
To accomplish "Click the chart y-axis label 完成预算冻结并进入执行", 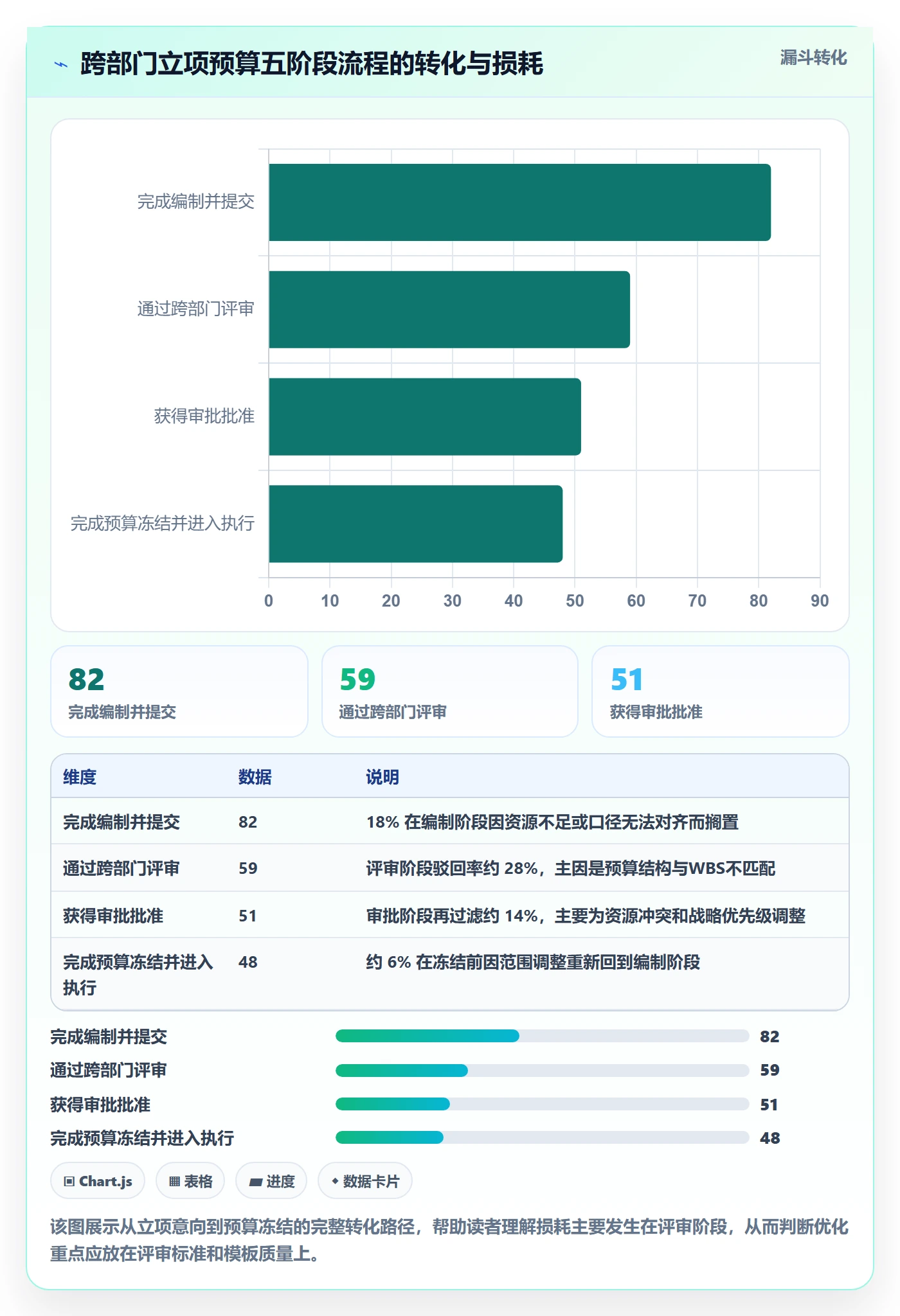I will (163, 523).
